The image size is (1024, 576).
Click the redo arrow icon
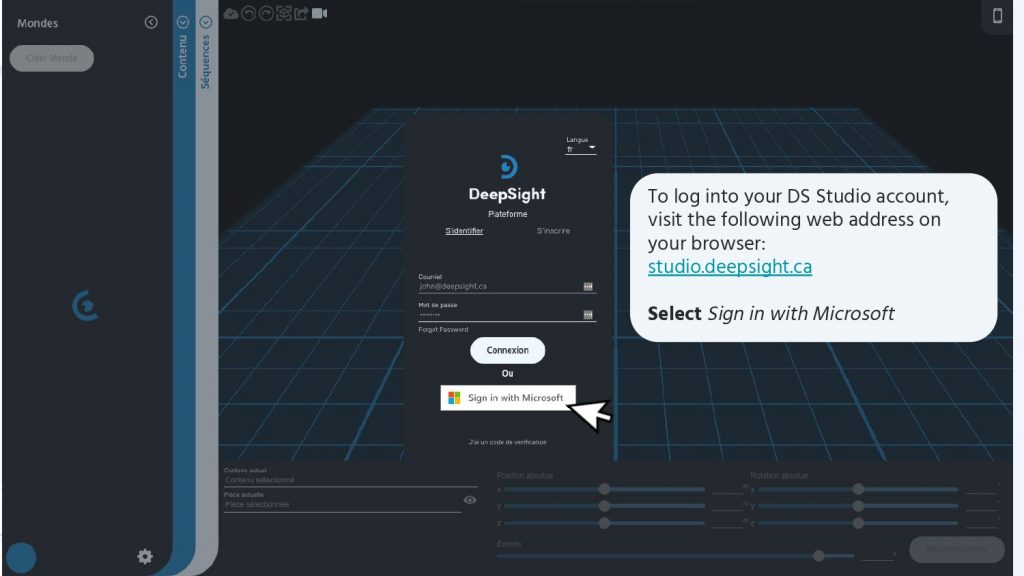coord(266,14)
